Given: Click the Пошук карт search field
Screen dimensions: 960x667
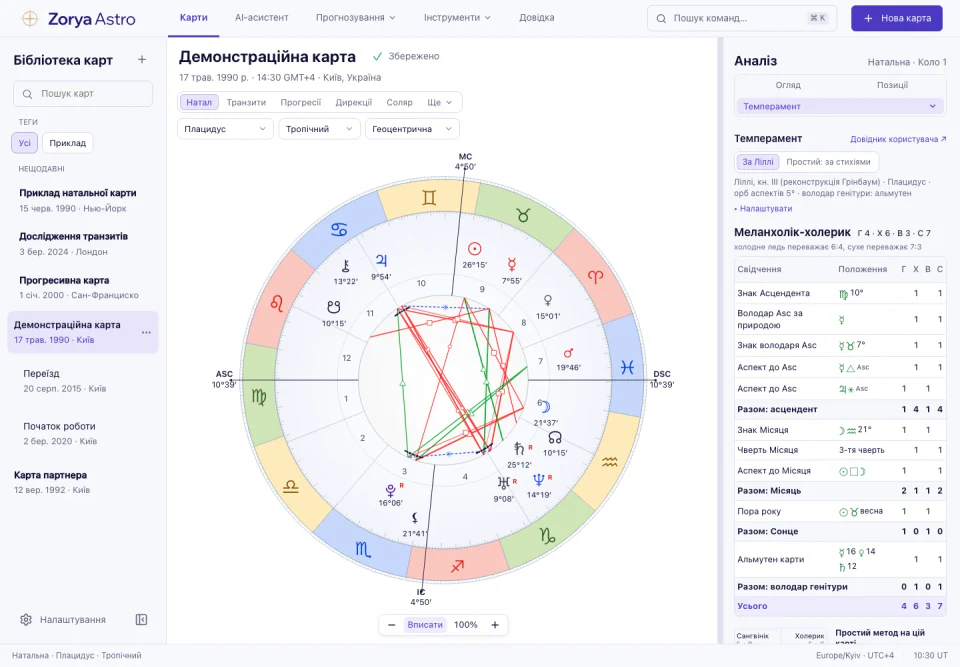Looking at the screenshot, I should 83,94.
